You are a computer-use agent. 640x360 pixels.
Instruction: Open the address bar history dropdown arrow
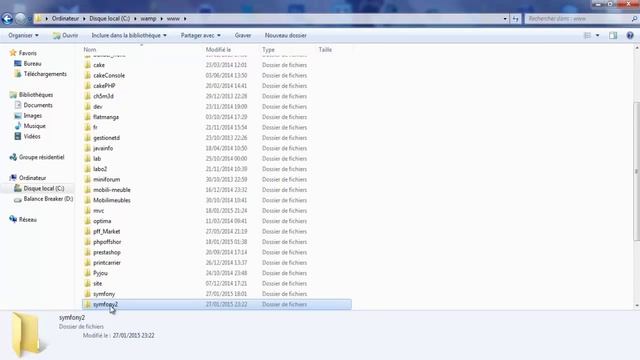point(505,19)
